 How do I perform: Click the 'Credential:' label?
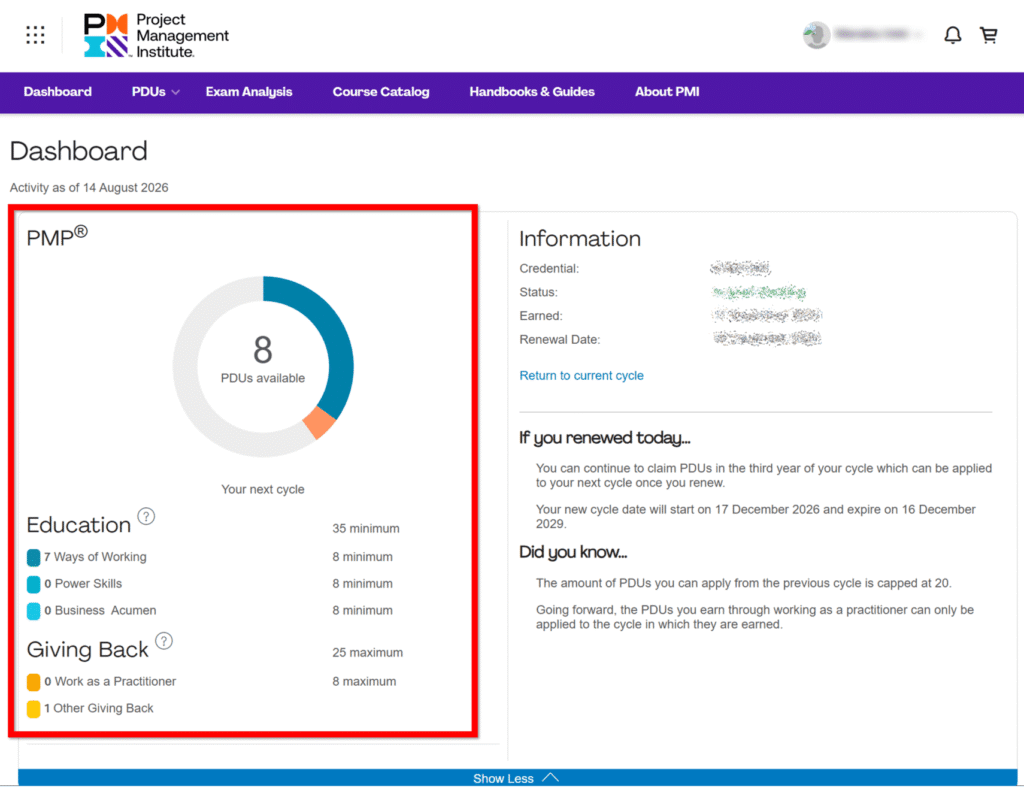(x=549, y=268)
